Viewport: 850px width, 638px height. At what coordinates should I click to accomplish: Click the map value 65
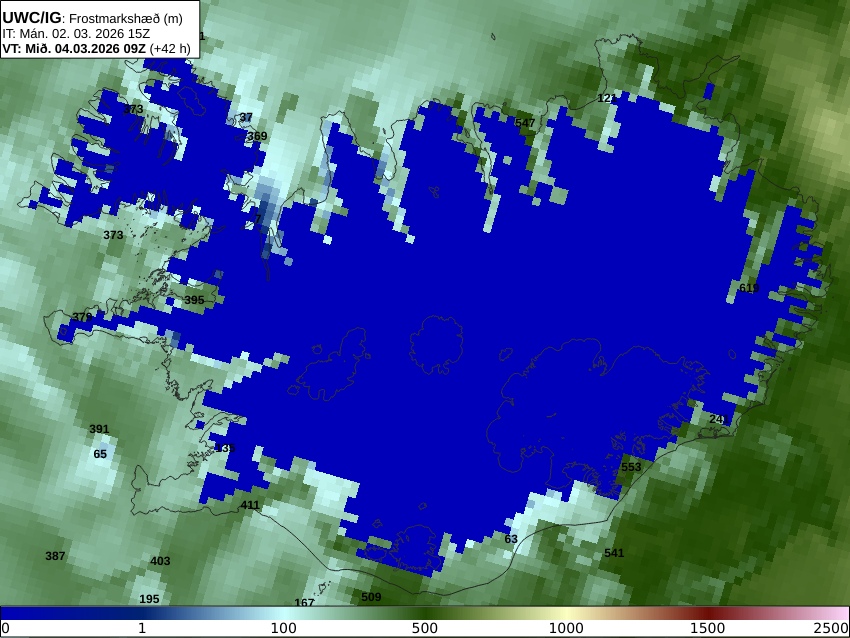point(100,454)
